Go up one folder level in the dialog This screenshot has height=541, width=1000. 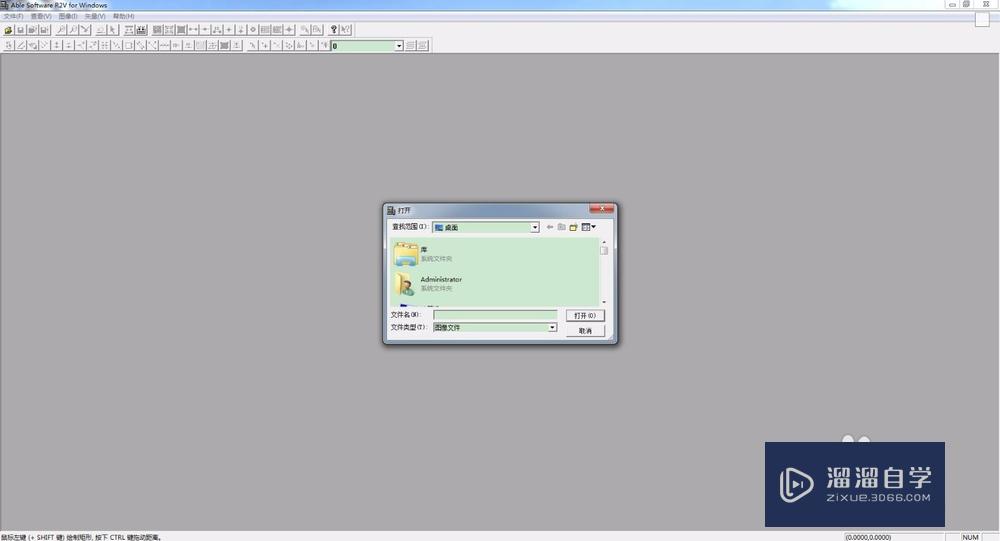tap(562, 227)
